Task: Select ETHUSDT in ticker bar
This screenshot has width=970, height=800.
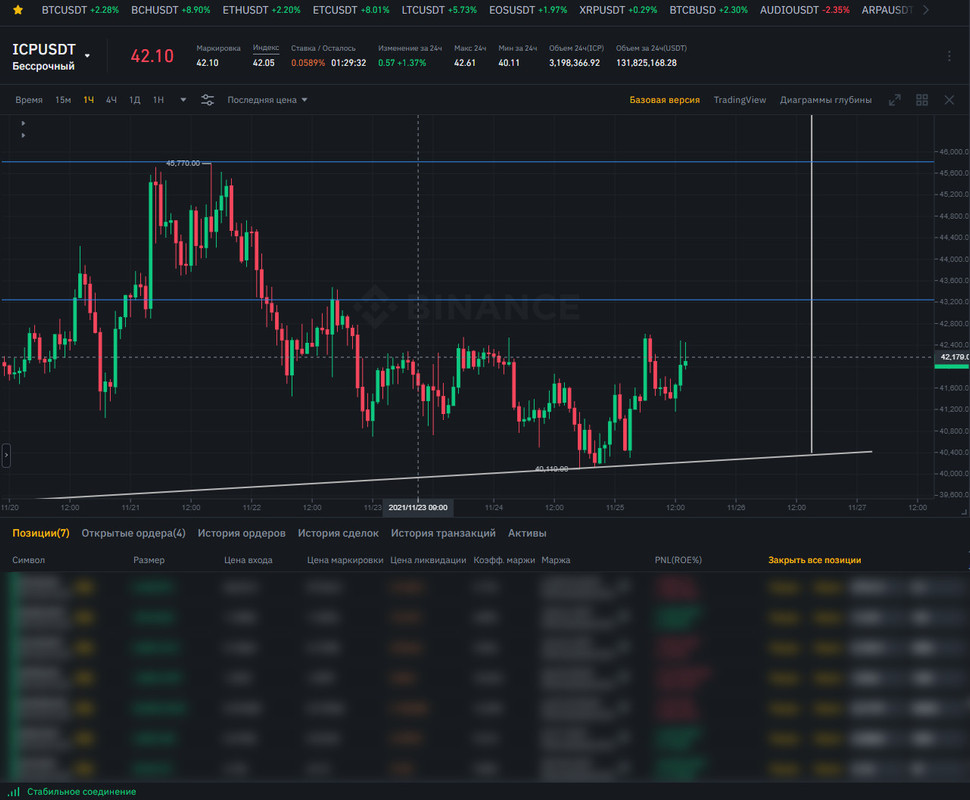Action: click(261, 10)
